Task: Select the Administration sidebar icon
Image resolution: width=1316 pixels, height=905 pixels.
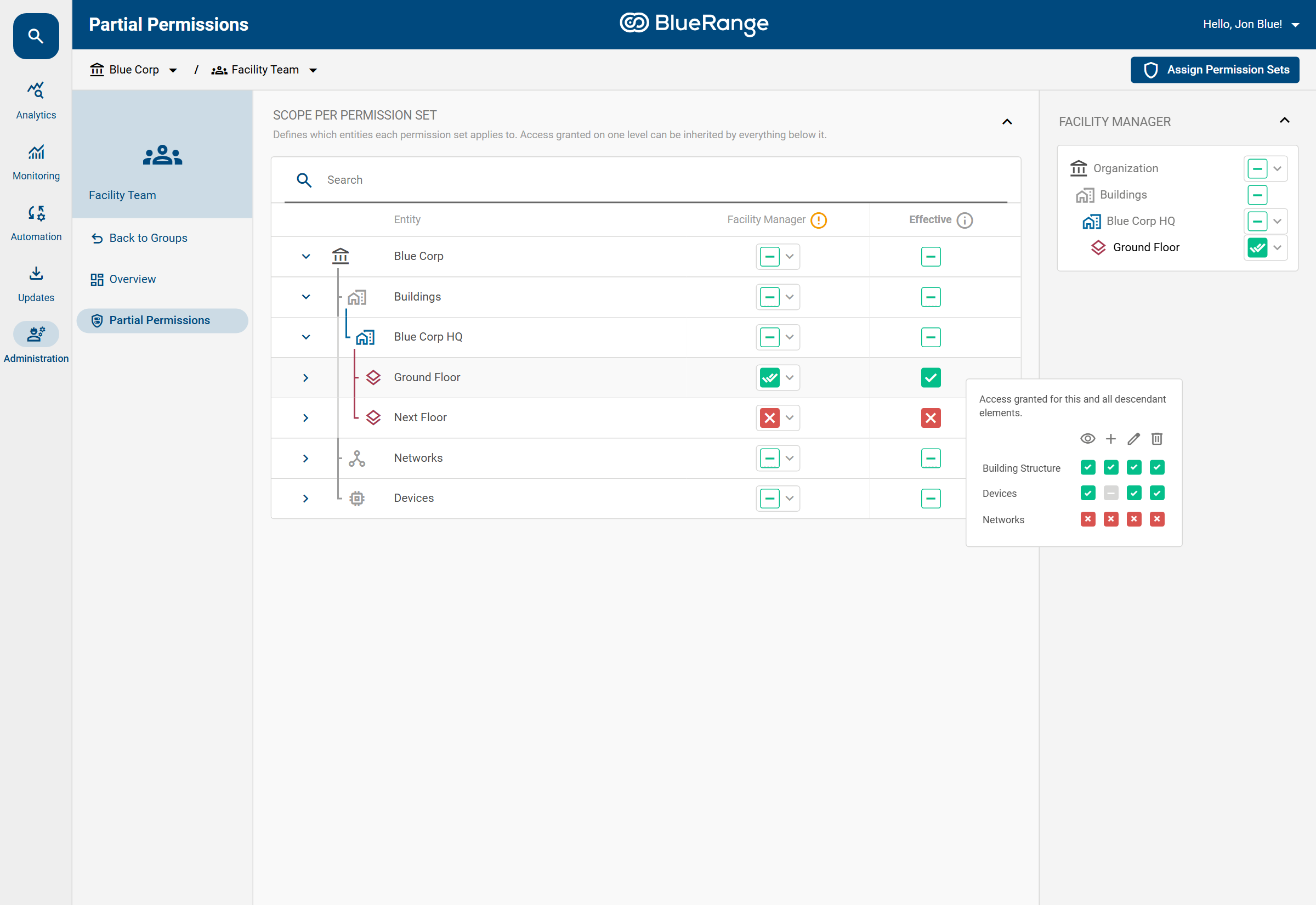Action: pos(36,335)
